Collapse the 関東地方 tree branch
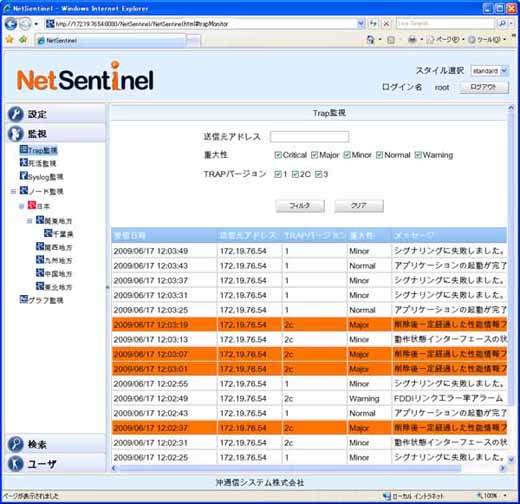The width and height of the screenshot is (520, 504). coord(30,221)
